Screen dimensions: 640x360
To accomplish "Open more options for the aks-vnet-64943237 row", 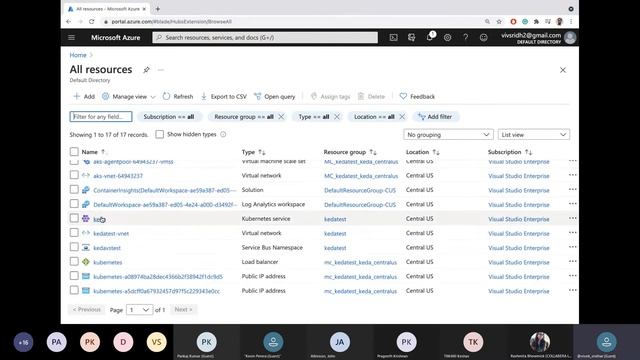I will point(572,175).
